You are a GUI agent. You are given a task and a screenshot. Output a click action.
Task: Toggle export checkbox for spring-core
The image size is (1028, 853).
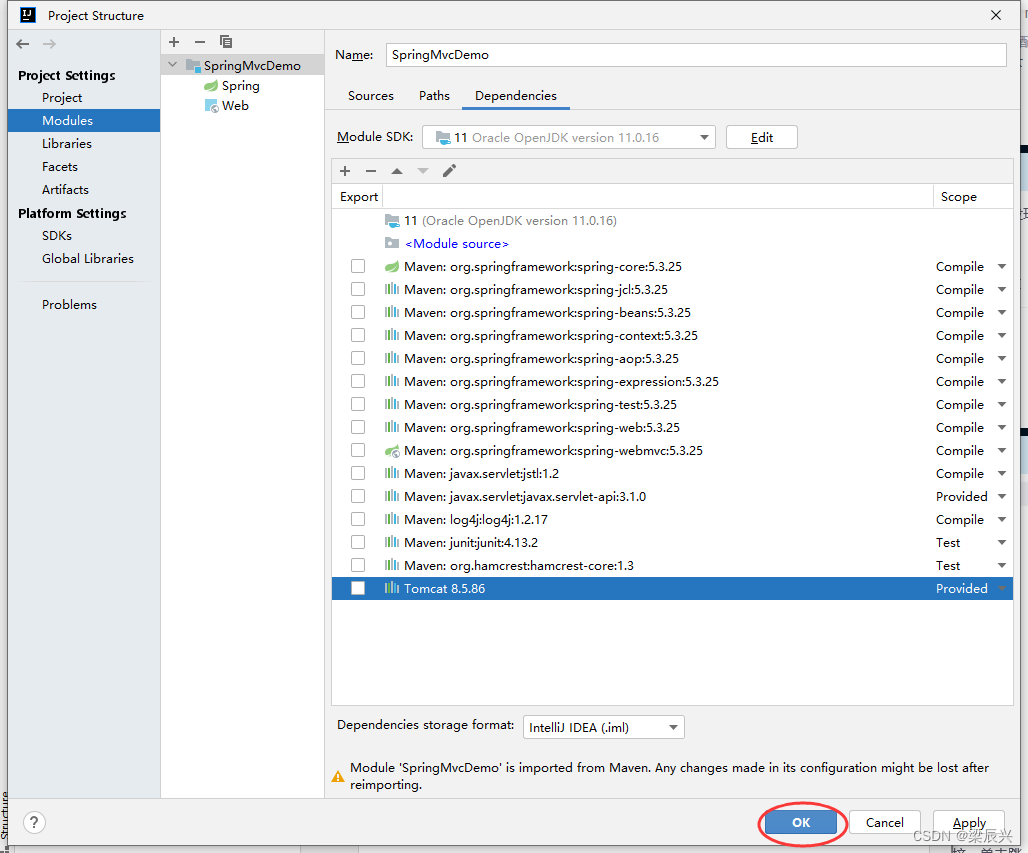[x=358, y=266]
